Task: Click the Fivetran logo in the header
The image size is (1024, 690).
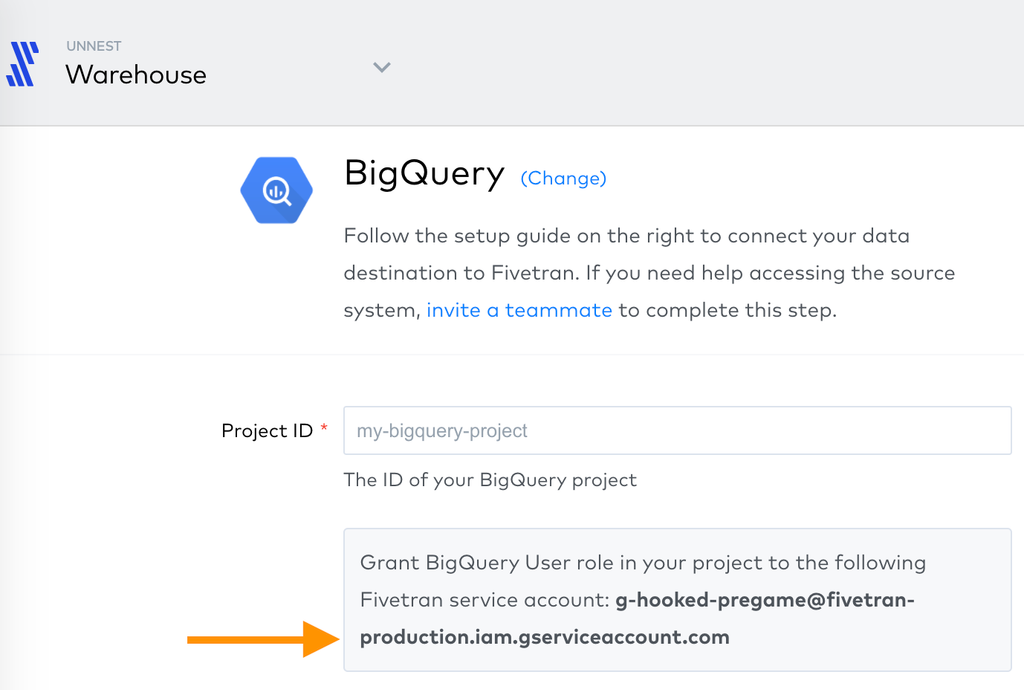Action: coord(22,63)
